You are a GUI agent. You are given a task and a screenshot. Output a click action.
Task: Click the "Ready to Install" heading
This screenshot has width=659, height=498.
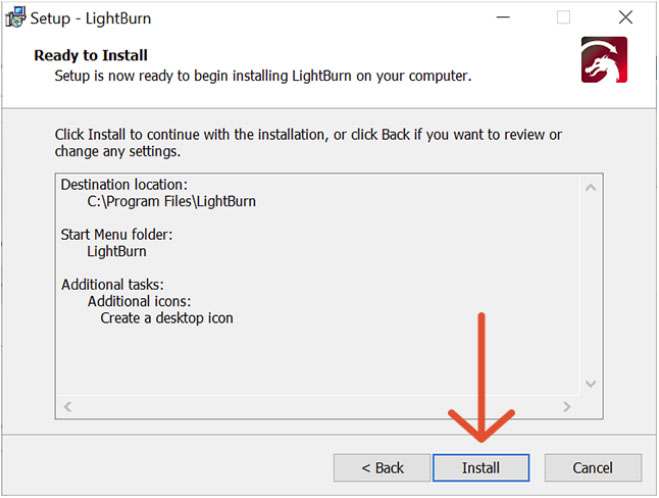91,55
